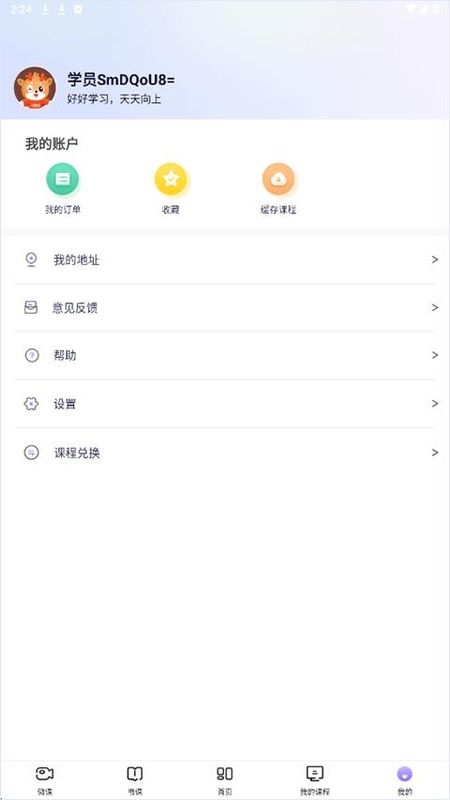Click the question mark help icon
This screenshot has height=800, width=450.
(32, 356)
